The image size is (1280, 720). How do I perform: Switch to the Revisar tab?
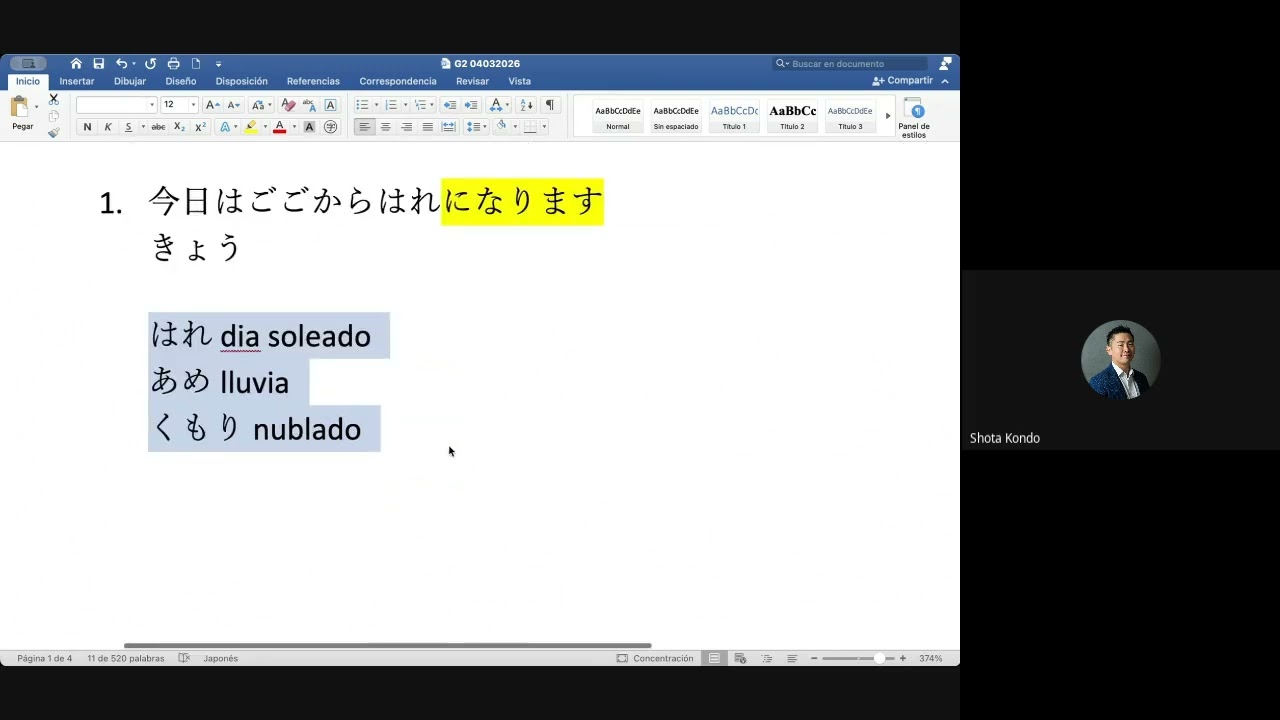click(x=472, y=81)
